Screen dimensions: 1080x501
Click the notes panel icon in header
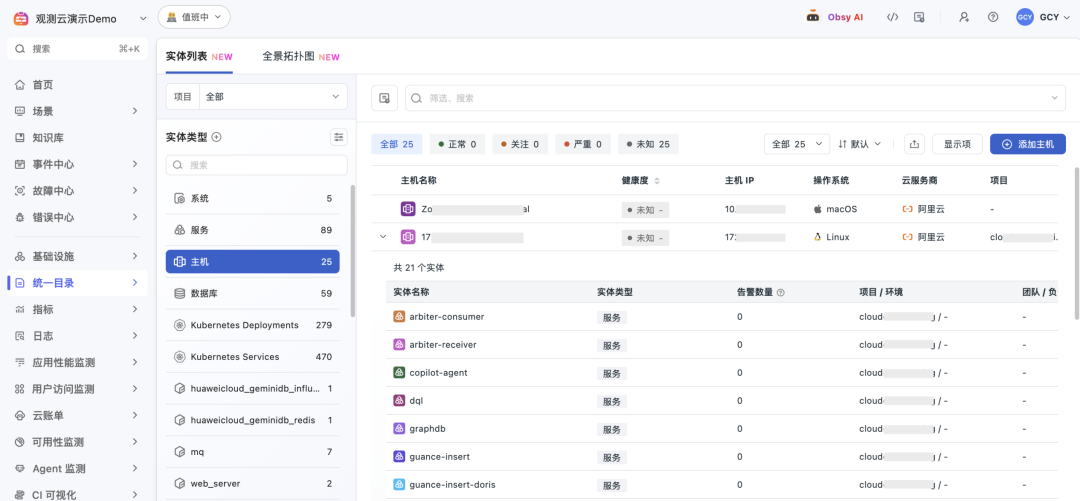(x=919, y=17)
